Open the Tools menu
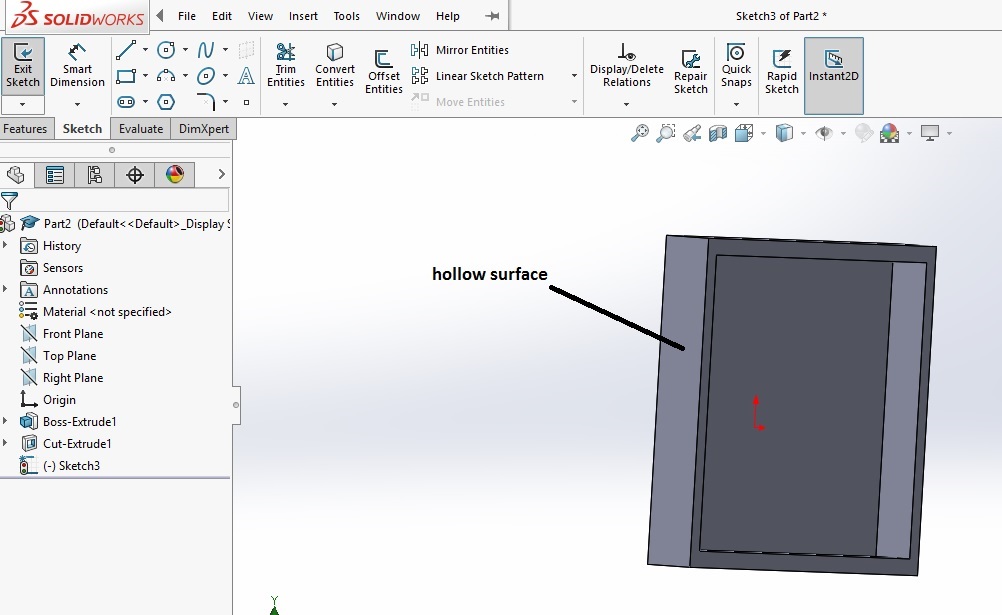 346,16
